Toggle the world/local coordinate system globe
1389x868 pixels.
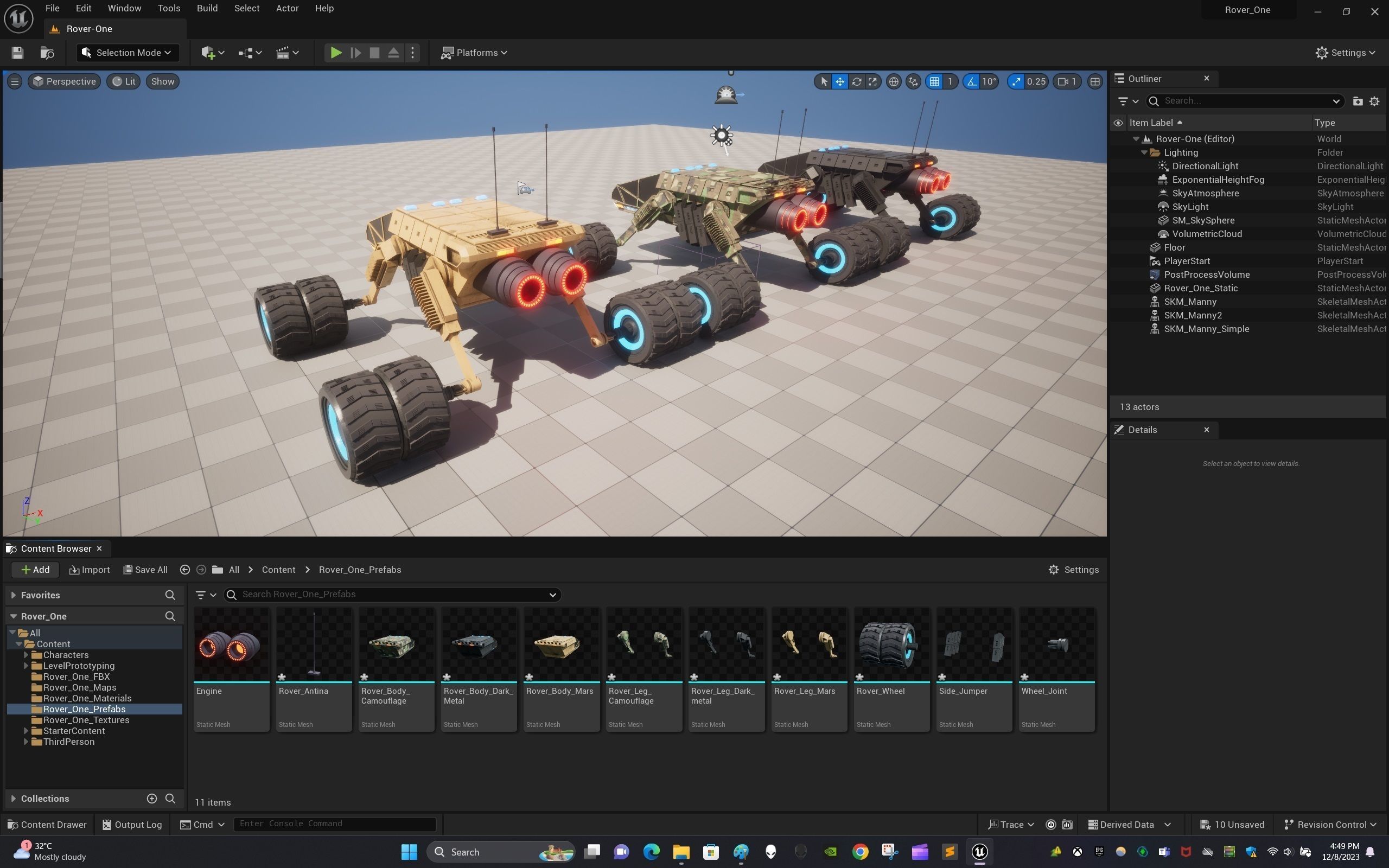893,81
